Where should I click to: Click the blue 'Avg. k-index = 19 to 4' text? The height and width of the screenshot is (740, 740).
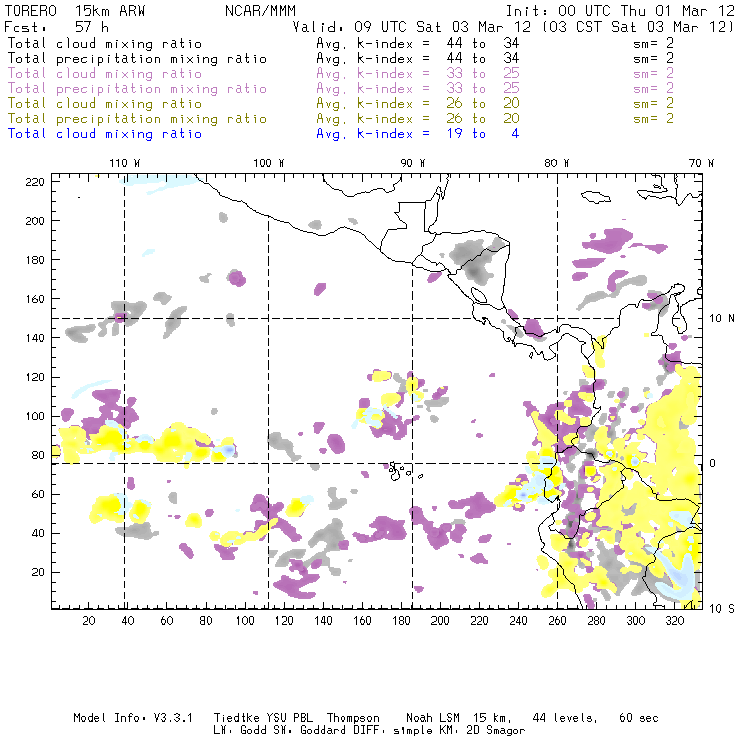418,134
